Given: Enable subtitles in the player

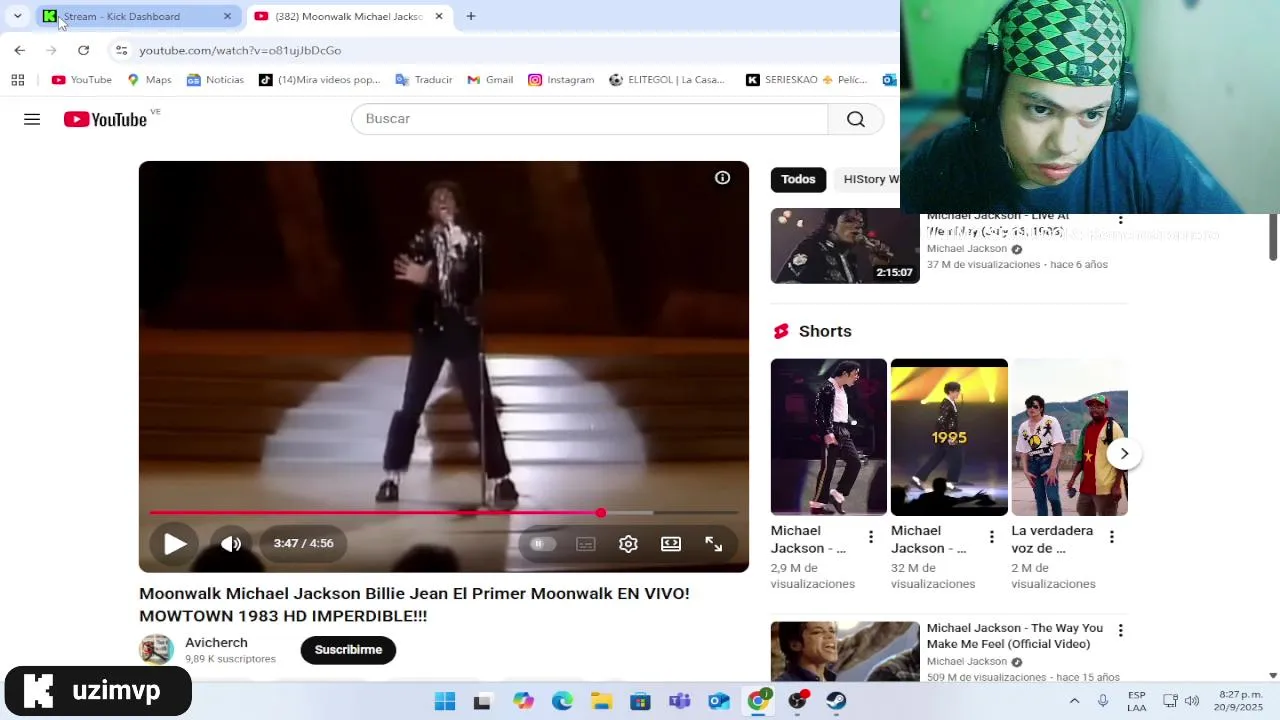Looking at the screenshot, I should (x=586, y=544).
